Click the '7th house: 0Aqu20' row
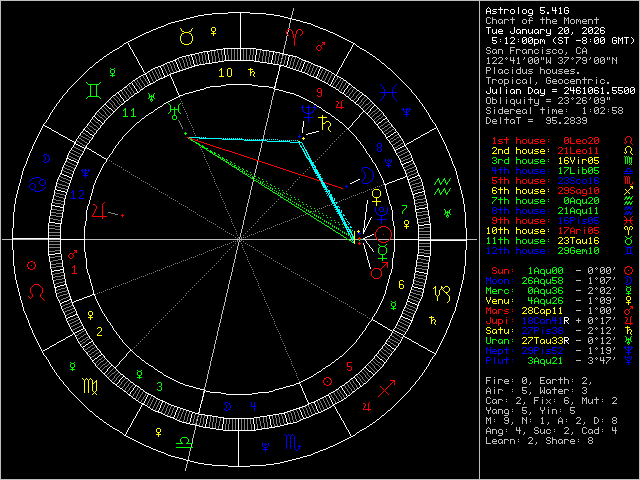Viewport: 640px width, 480px height. pyautogui.click(x=545, y=201)
